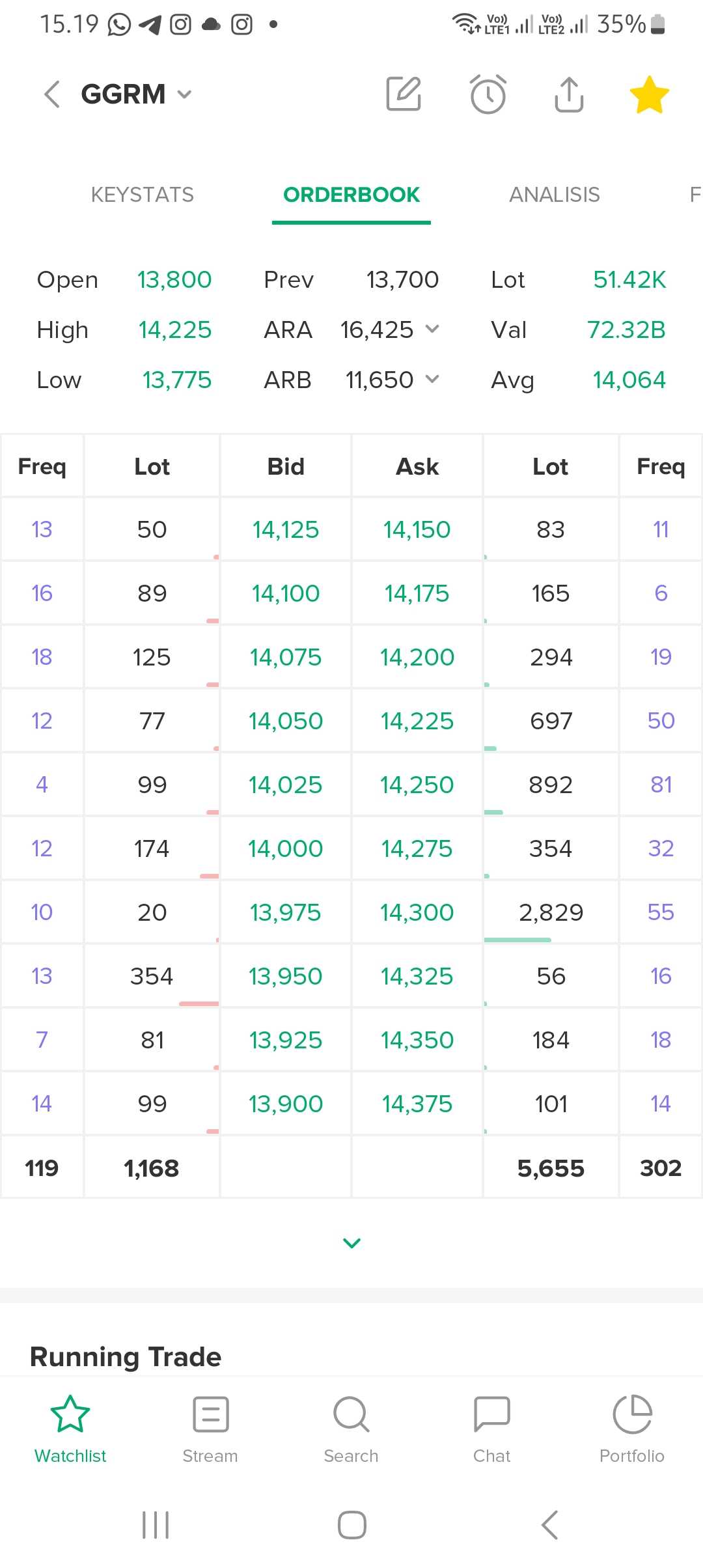Set a price alert with alarm clock icon
The image size is (703, 1568).
tap(488, 94)
